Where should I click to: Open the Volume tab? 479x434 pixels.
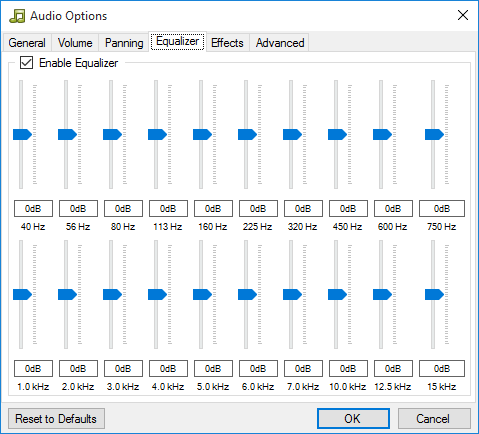pyautogui.click(x=75, y=43)
